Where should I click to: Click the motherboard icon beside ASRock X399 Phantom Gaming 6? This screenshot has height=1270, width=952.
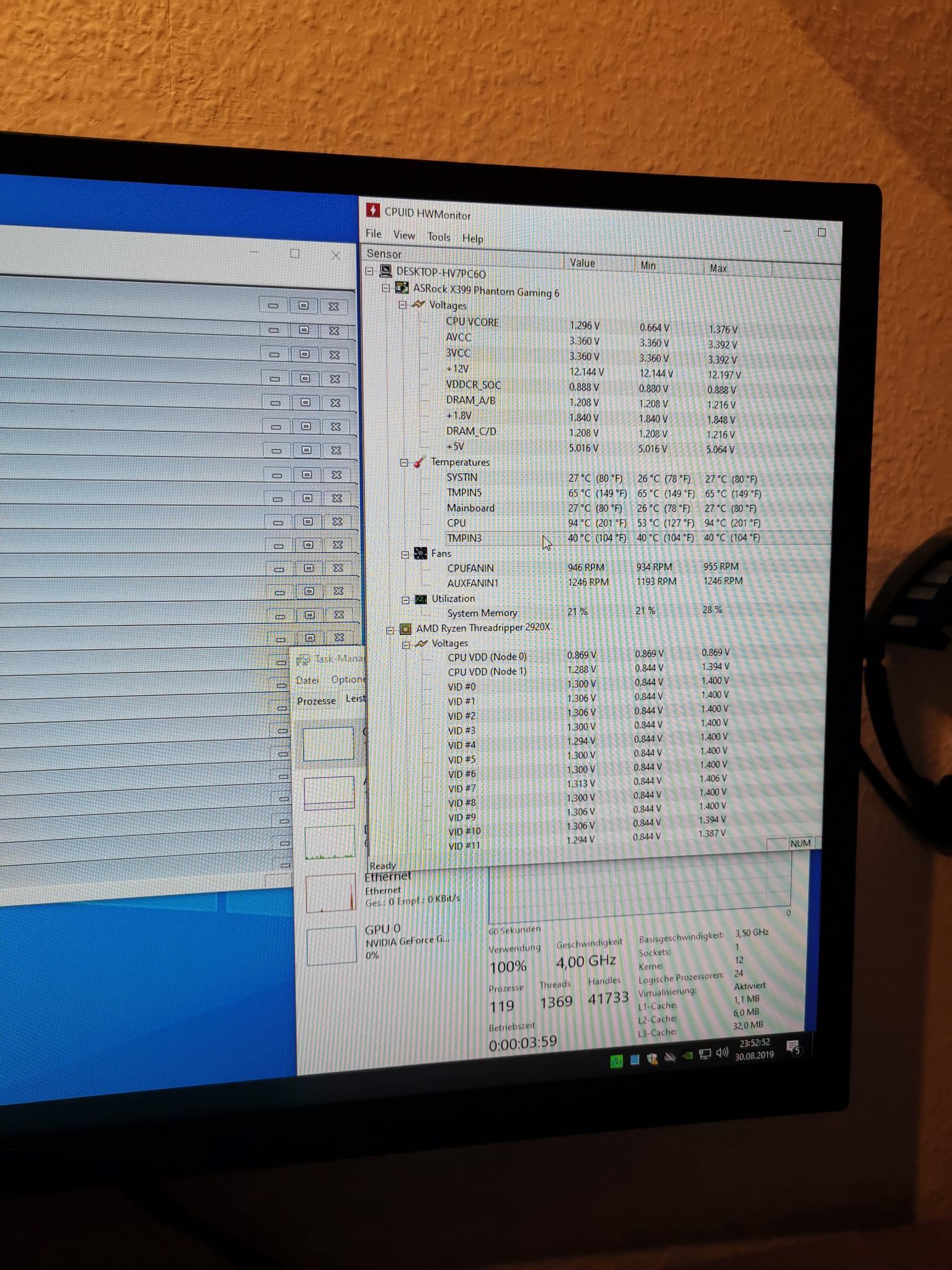[x=402, y=288]
